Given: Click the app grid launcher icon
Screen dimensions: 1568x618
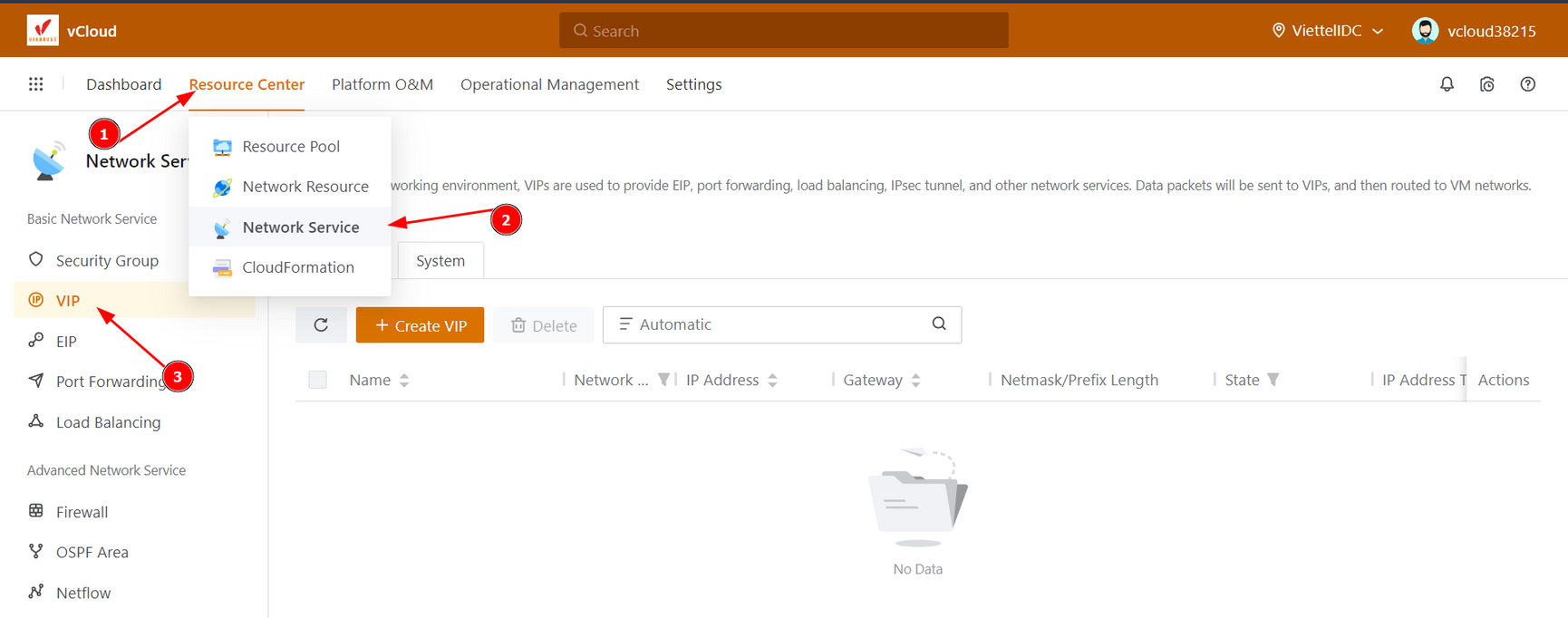Looking at the screenshot, I should [x=35, y=84].
